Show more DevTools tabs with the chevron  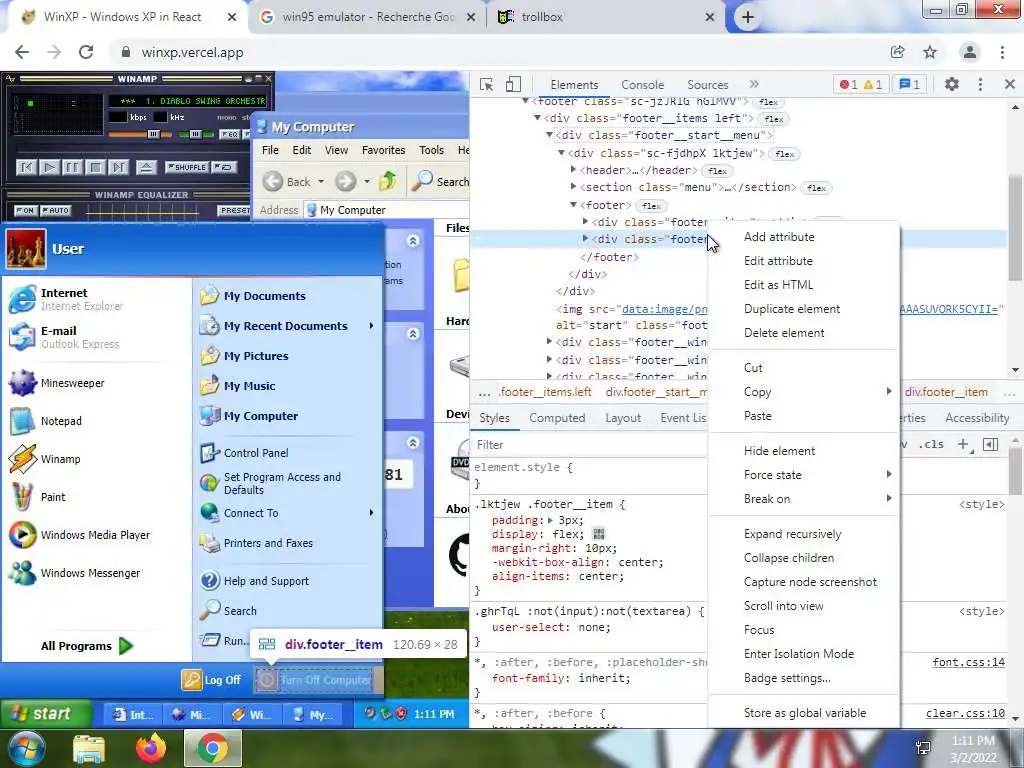pos(754,84)
